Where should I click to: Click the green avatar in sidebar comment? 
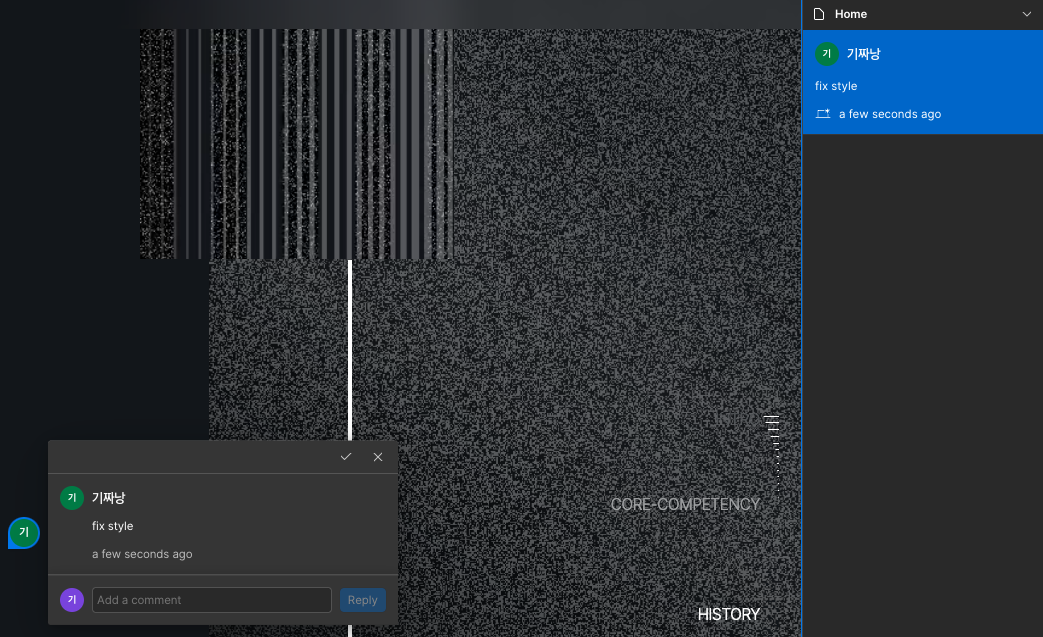827,54
